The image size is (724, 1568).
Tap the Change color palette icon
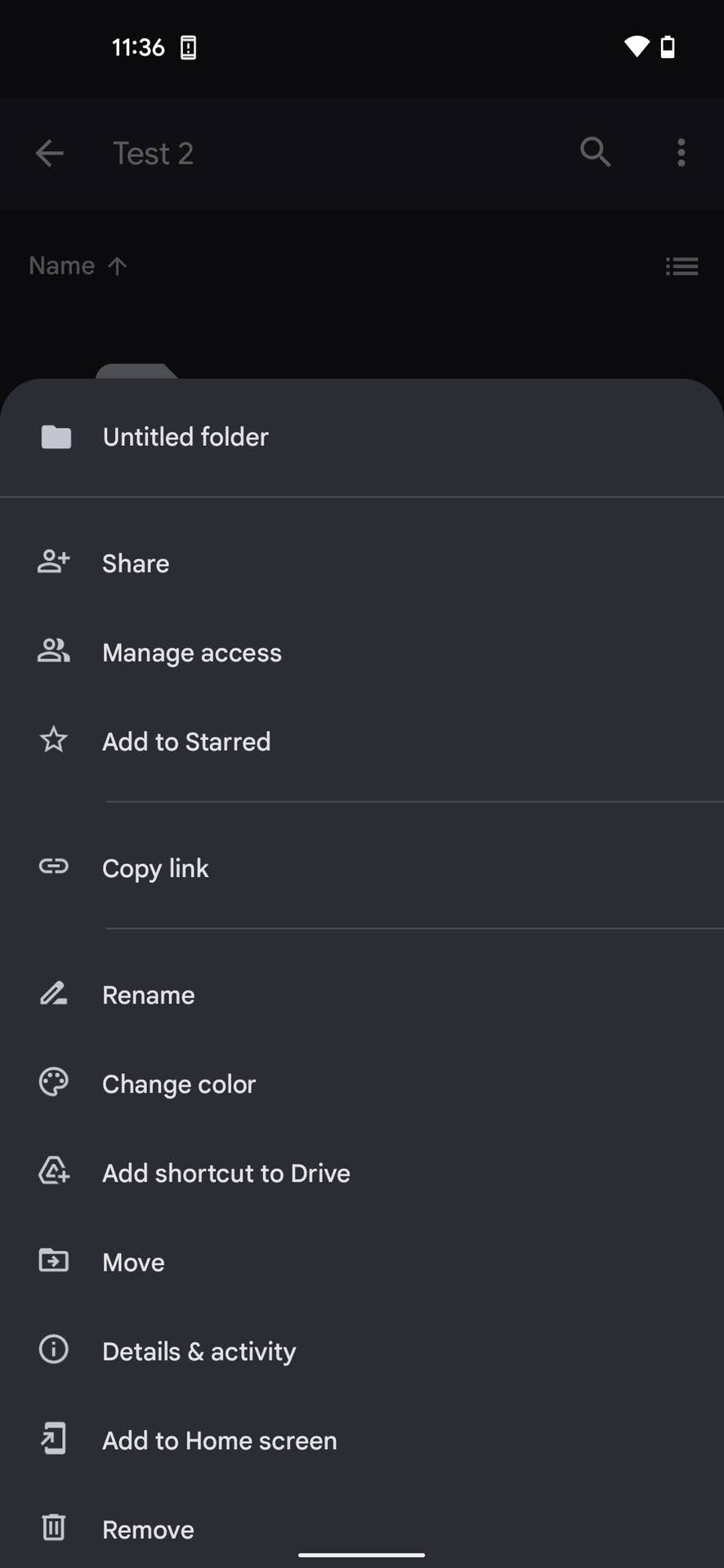coord(53,1083)
